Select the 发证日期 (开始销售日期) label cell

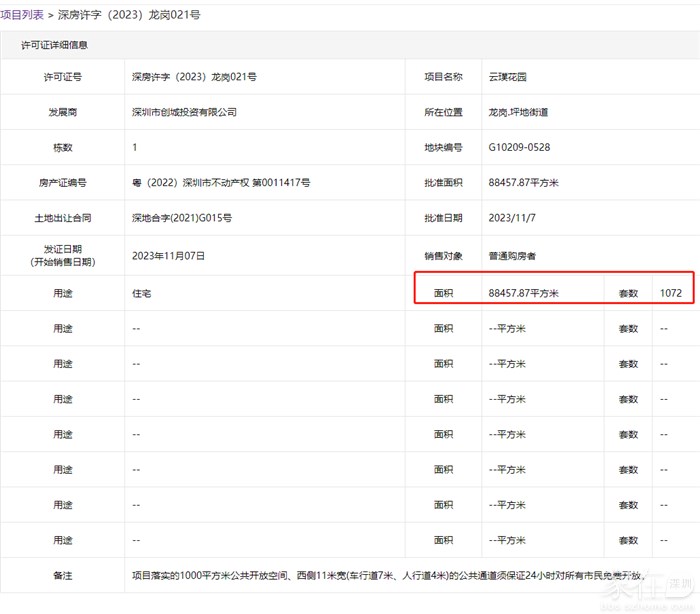[x=63, y=256]
